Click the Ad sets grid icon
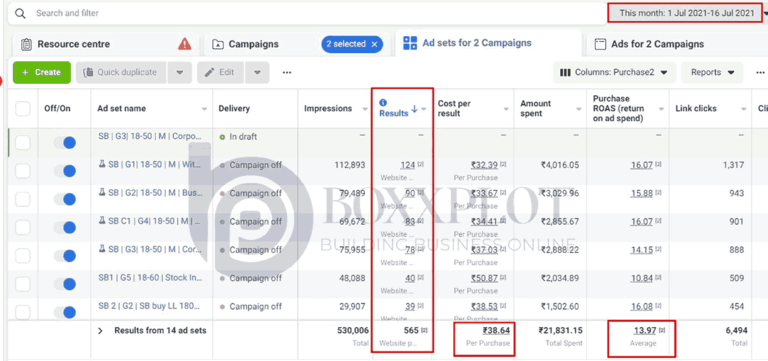 [x=409, y=43]
